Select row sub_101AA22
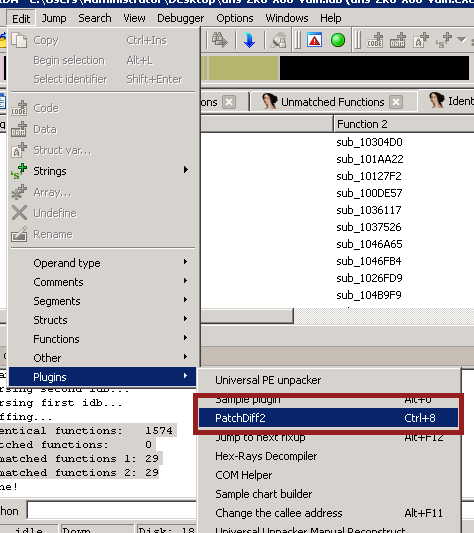This screenshot has height=533, width=474. click(370, 159)
